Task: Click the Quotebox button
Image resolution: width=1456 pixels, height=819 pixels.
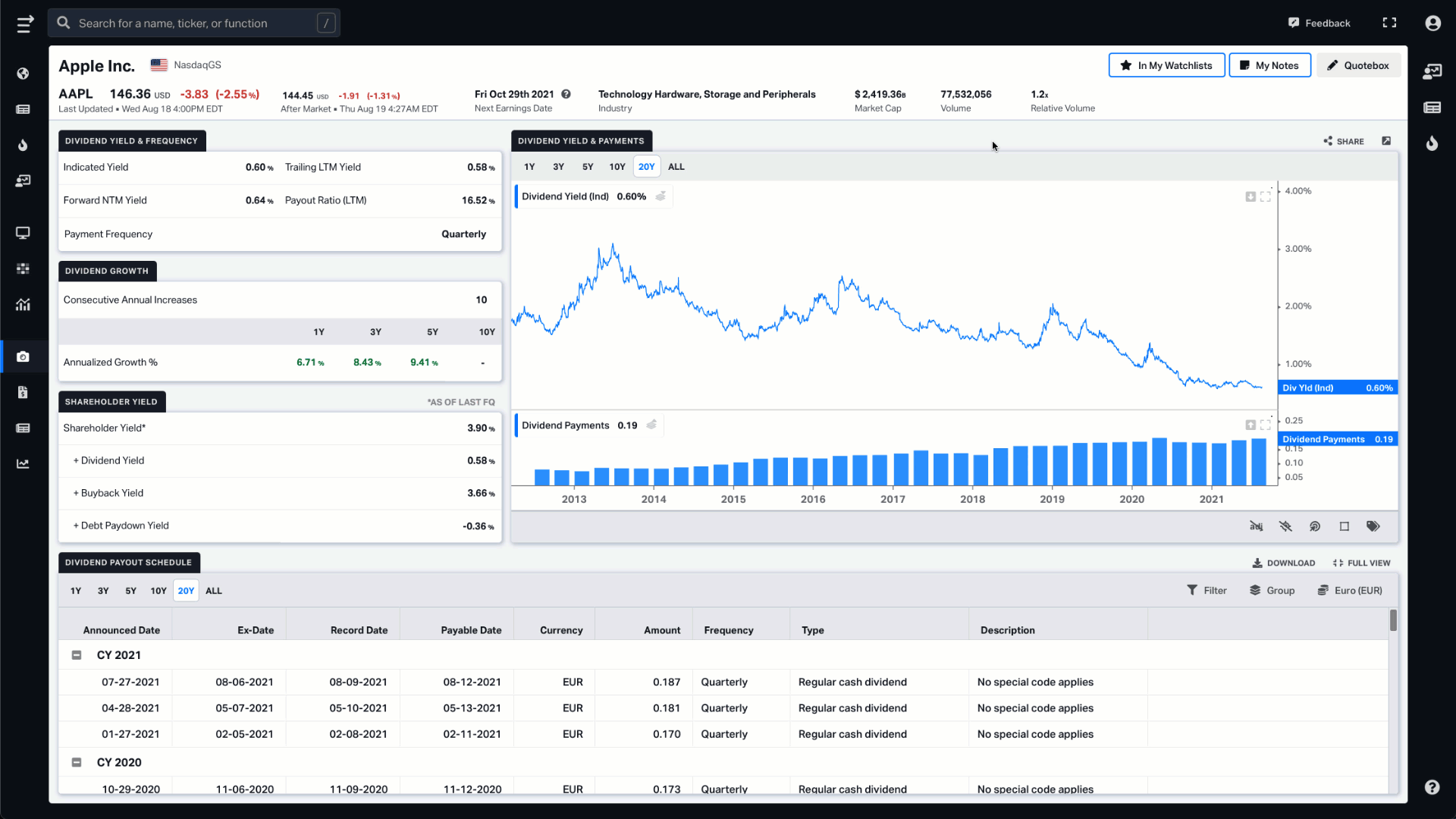Action: (1357, 65)
